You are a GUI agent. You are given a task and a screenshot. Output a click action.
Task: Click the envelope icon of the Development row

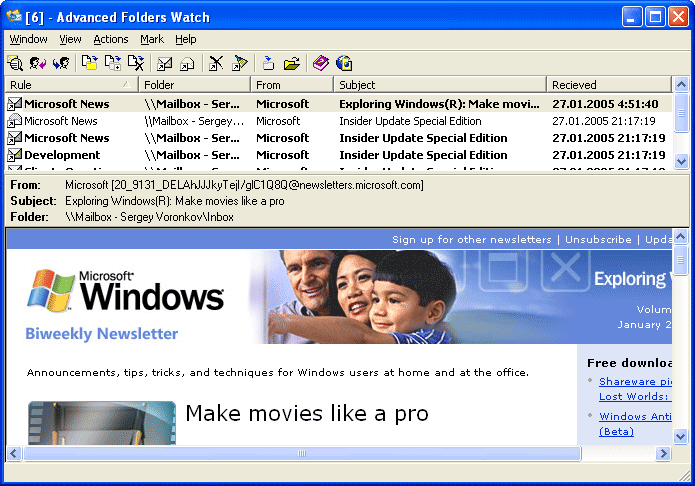pyautogui.click(x=15, y=155)
